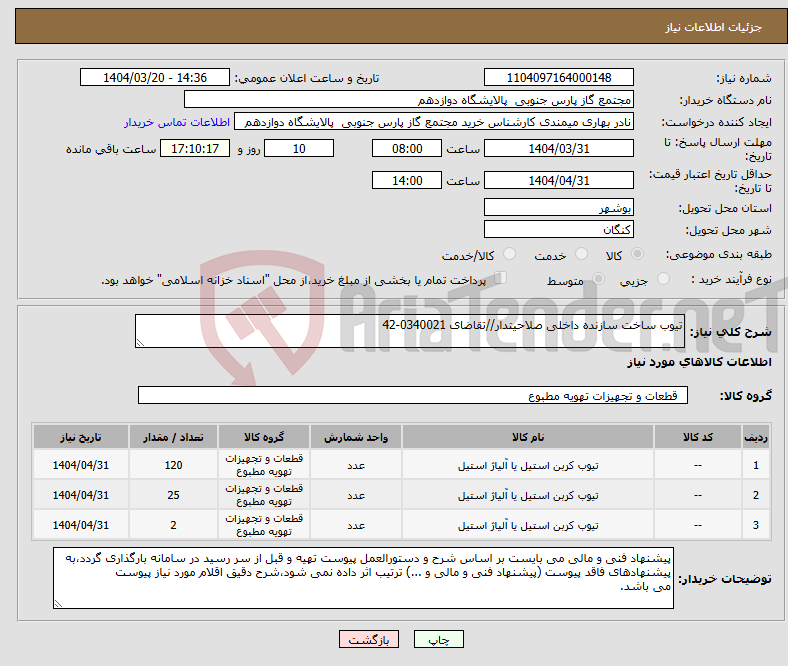Click the delivery province field بوشهر
Viewport: 788px width, 666px height.
559,208
